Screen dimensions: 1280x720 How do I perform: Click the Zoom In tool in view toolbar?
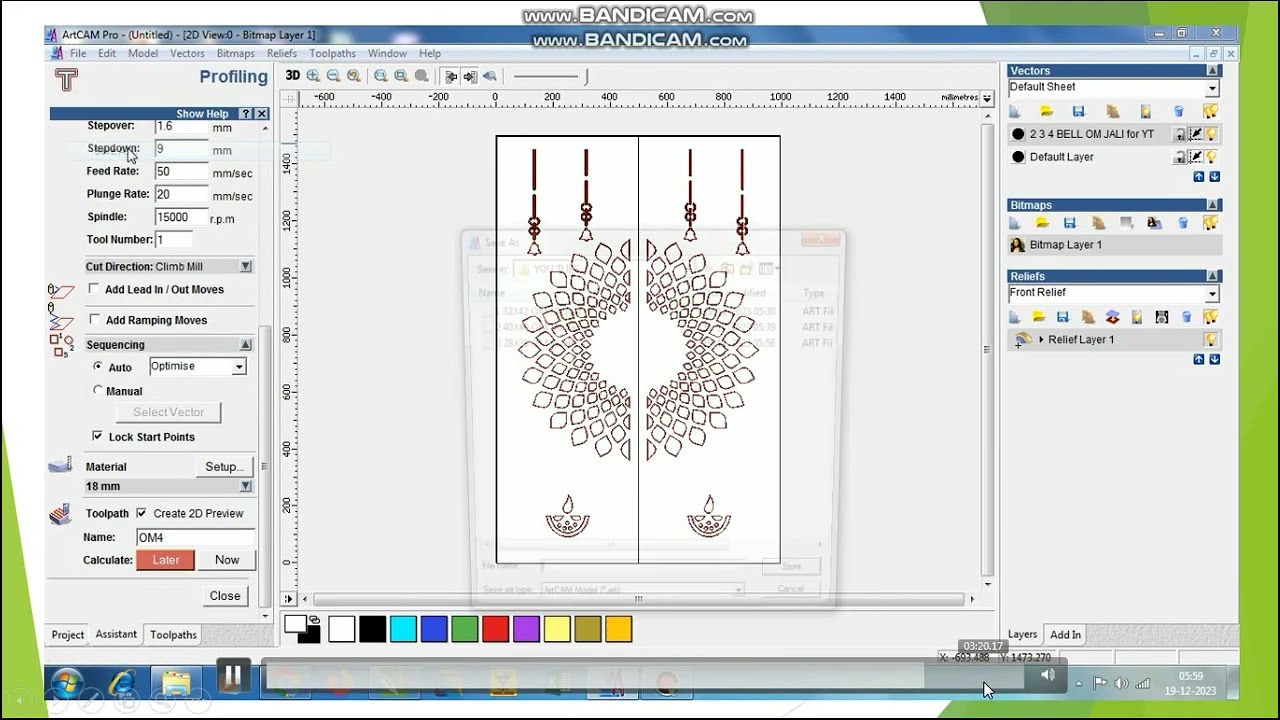313,76
